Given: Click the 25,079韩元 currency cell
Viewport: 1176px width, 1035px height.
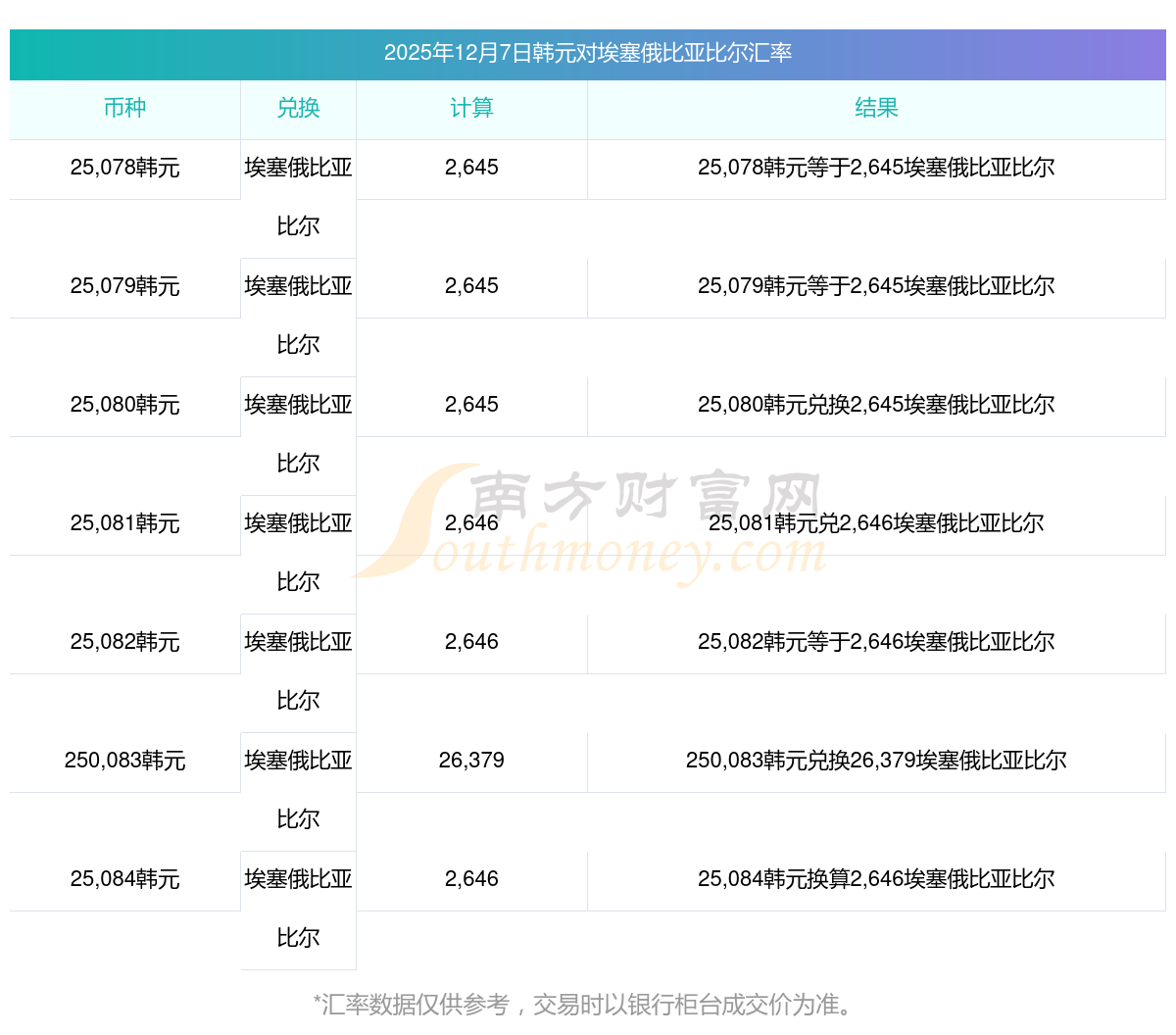Looking at the screenshot, I should pyautogui.click(x=124, y=286).
